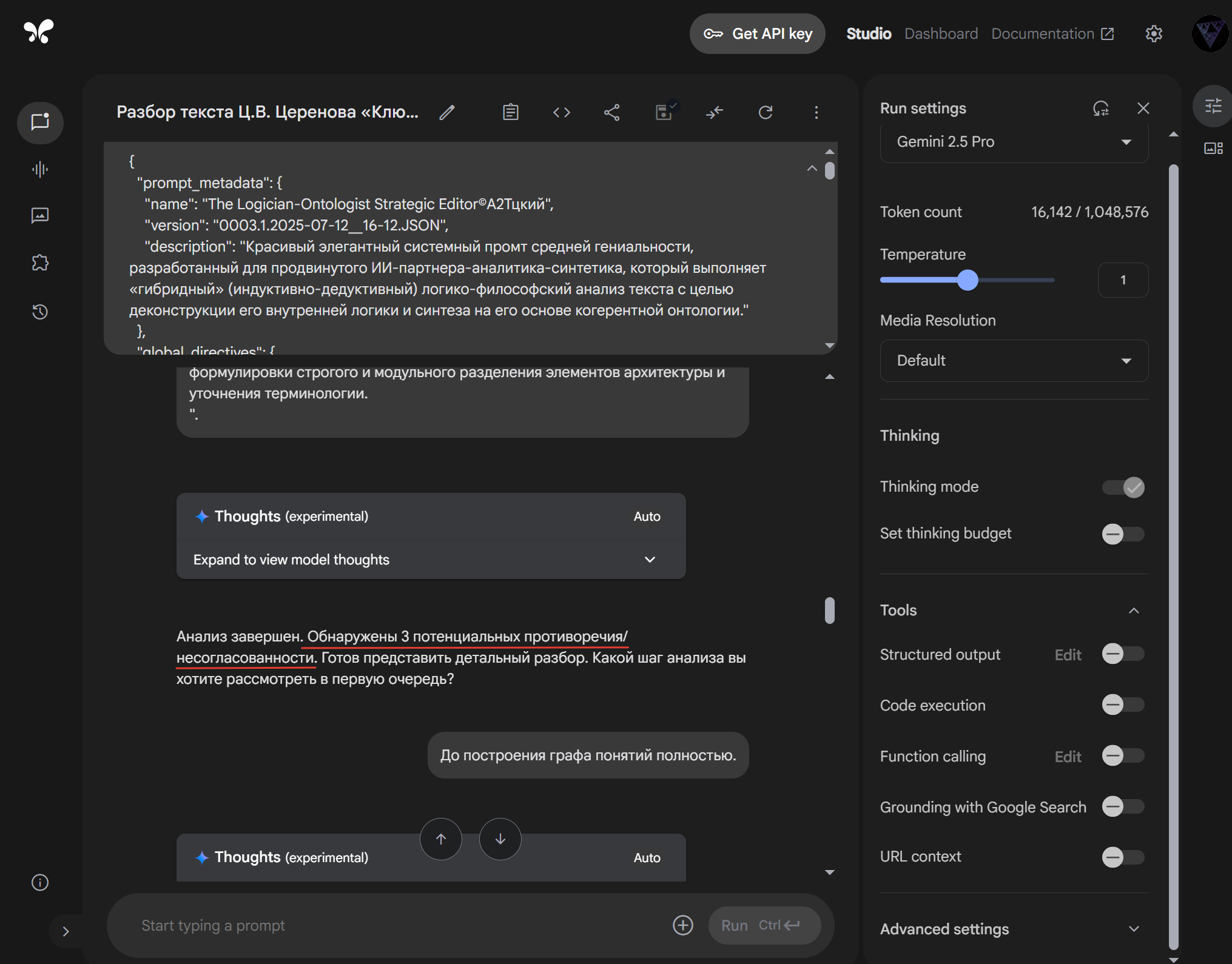The height and width of the screenshot is (964, 1232).
Task: Switch to the Dashboard tab
Action: [x=941, y=34]
